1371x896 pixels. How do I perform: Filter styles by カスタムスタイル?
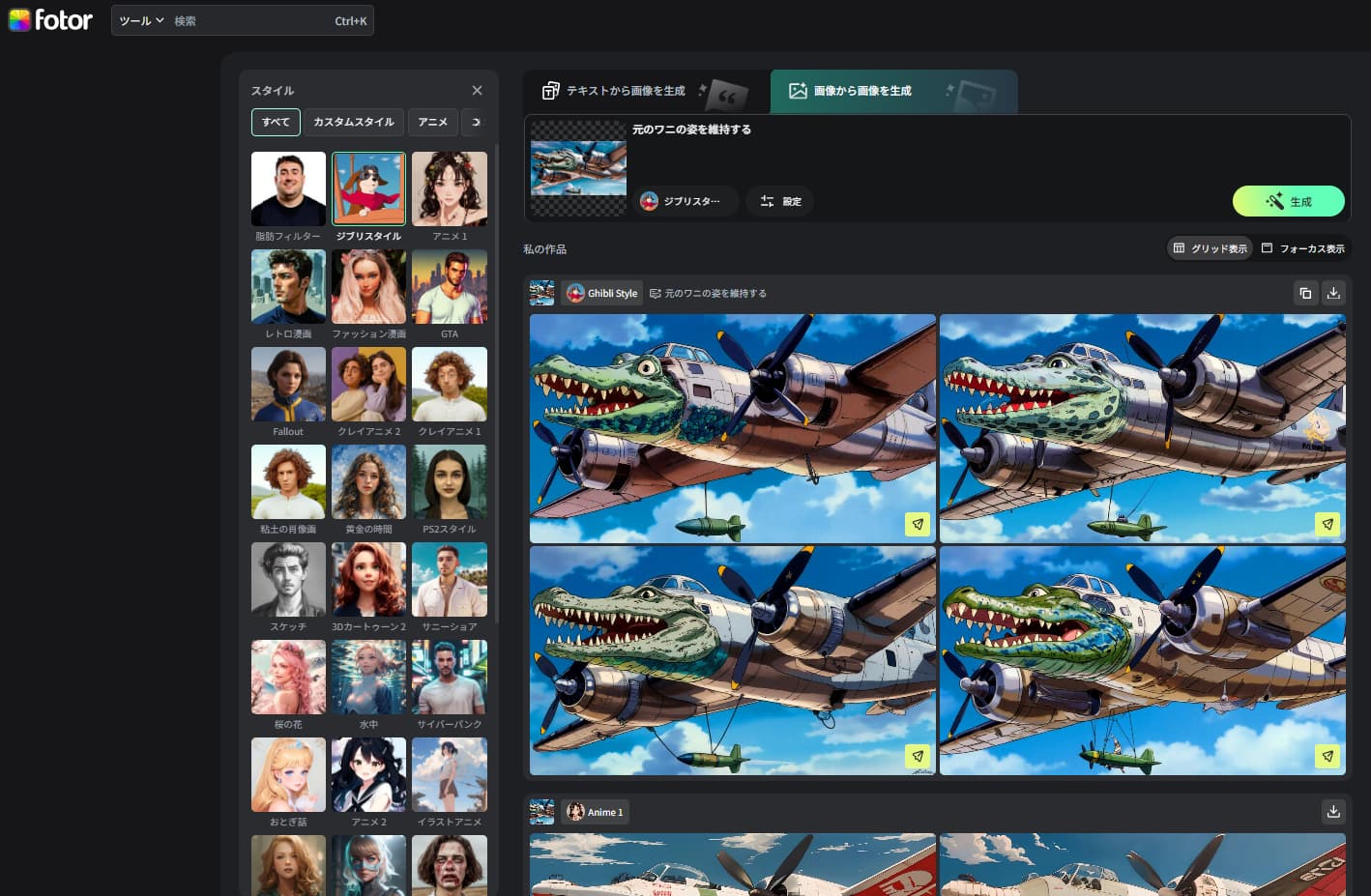point(353,122)
